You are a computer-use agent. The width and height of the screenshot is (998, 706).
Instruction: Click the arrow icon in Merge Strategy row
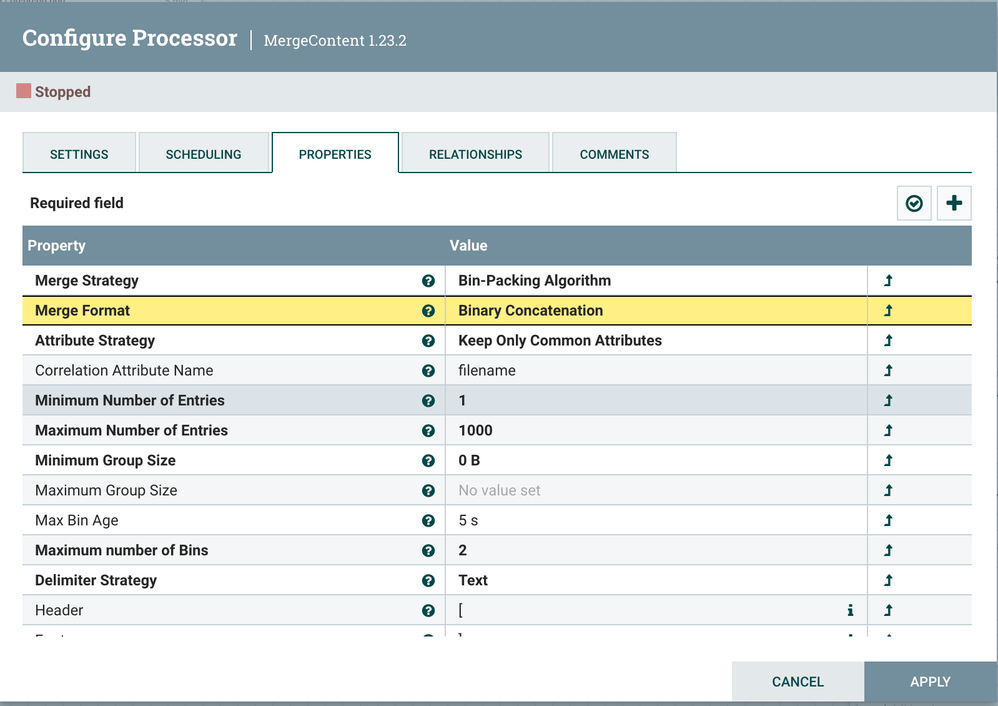click(888, 281)
